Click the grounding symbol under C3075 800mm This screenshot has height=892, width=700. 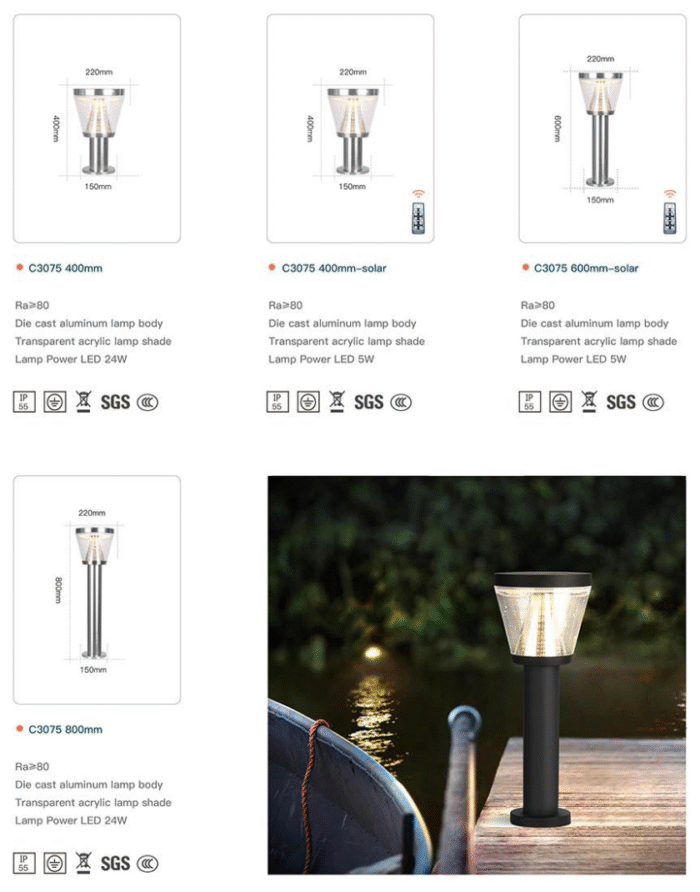tap(55, 863)
